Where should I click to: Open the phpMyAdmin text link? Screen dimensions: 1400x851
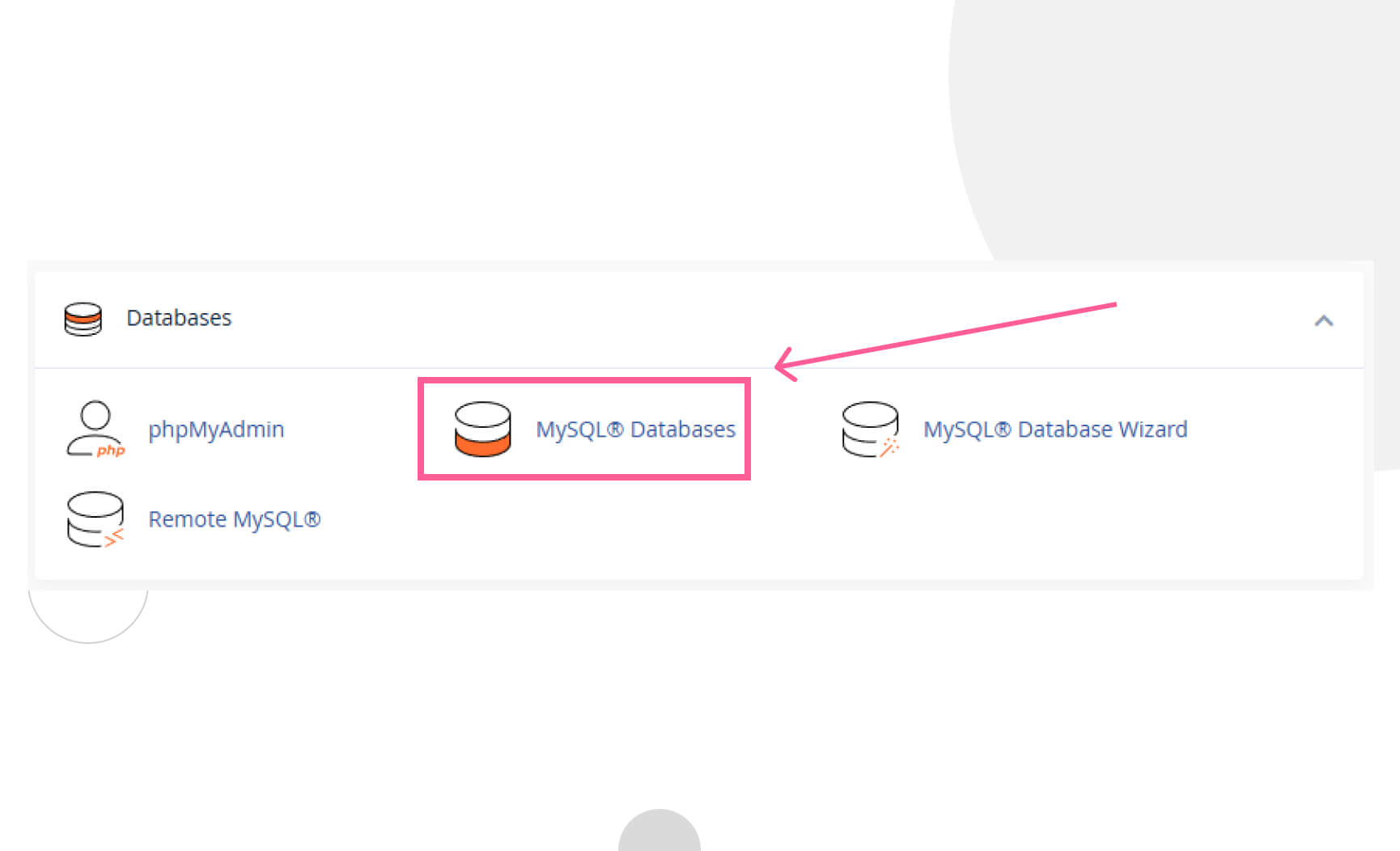[216, 430]
